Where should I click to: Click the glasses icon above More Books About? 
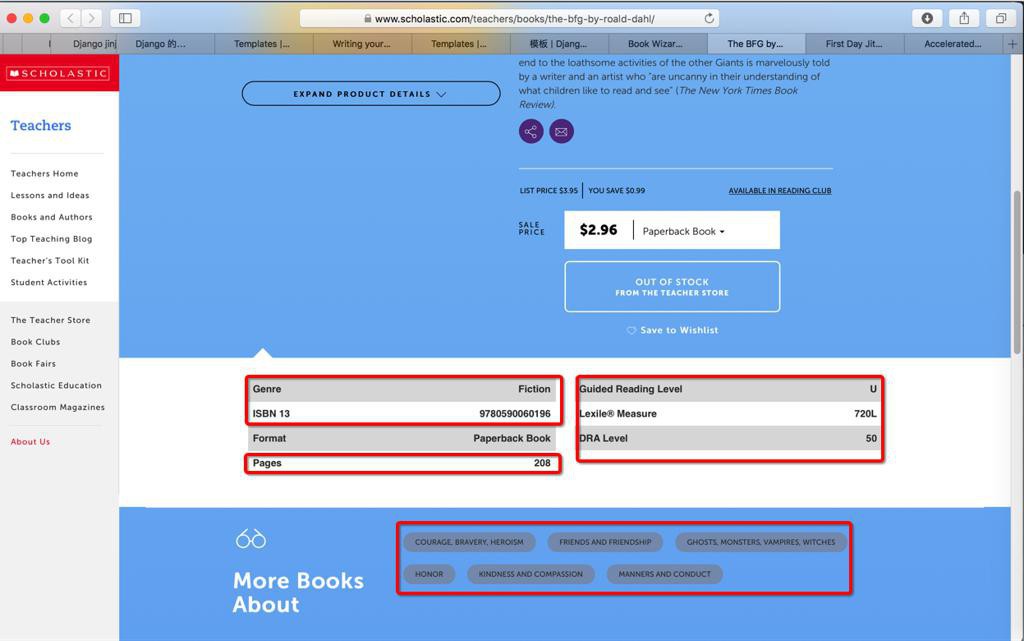click(x=251, y=539)
